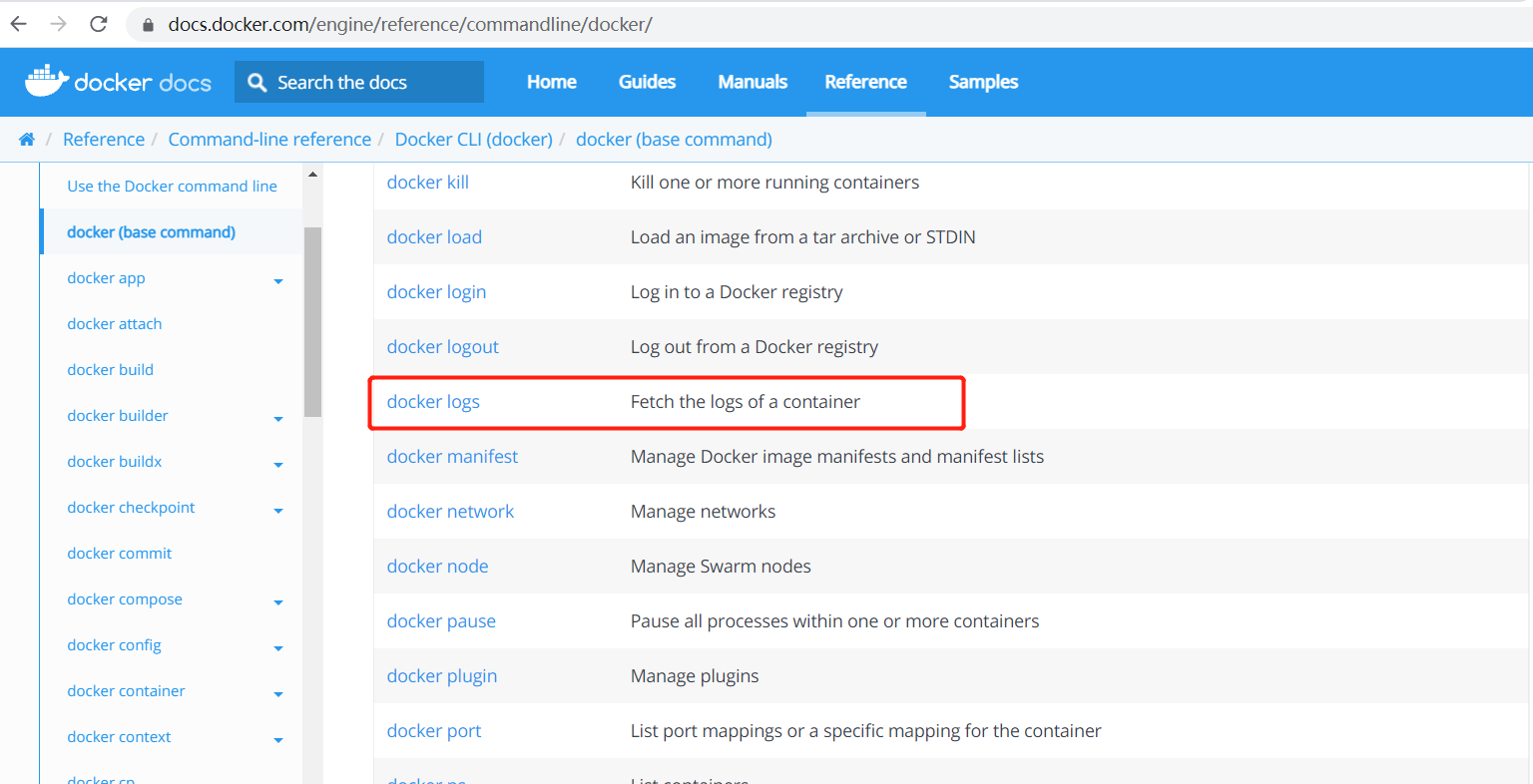
Task: Expand the docker buildx sidebar entry
Action: [278, 464]
